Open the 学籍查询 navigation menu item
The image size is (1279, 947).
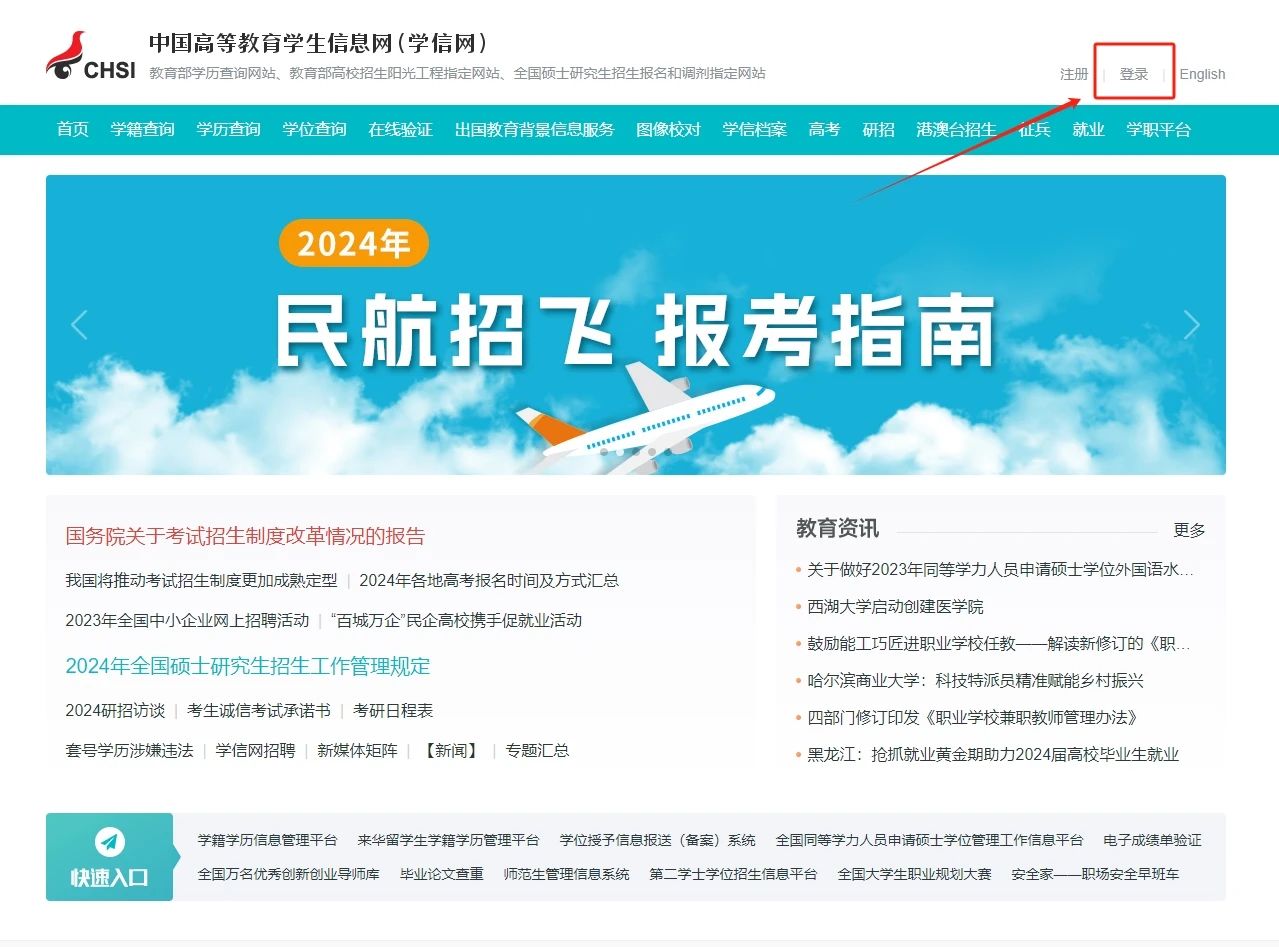pyautogui.click(x=142, y=129)
